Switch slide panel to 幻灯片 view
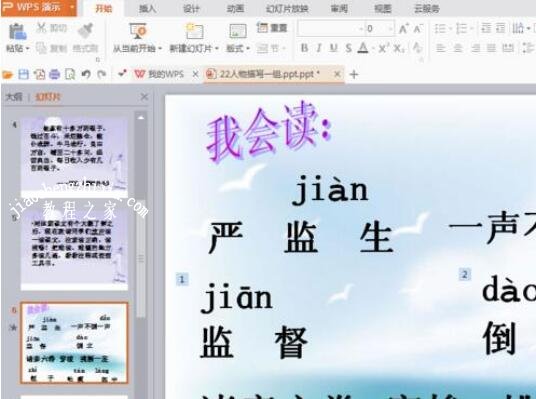Viewport: 536px width, 399px height. pyautogui.click(x=48, y=97)
